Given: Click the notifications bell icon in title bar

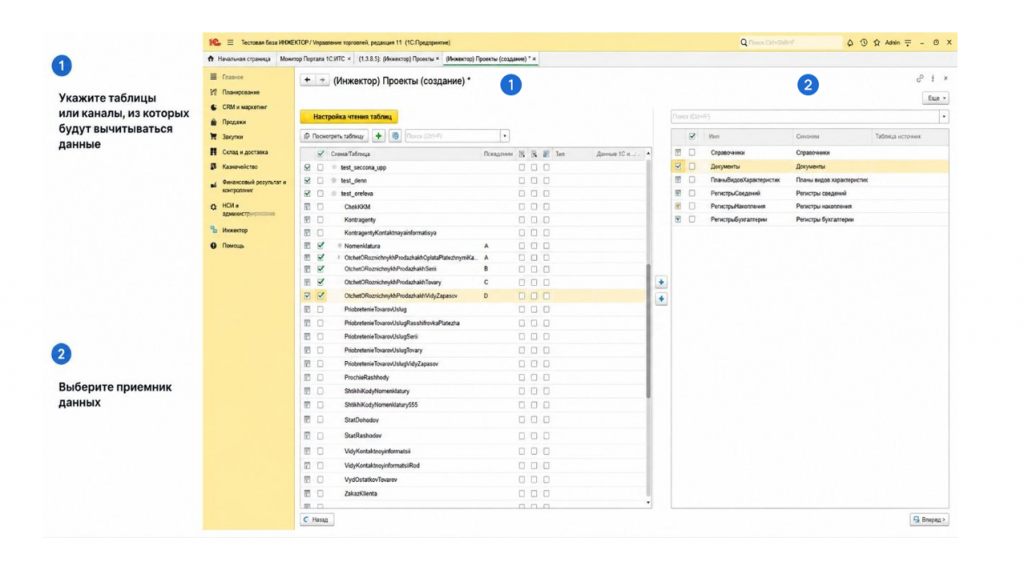Looking at the screenshot, I should click(x=850, y=42).
